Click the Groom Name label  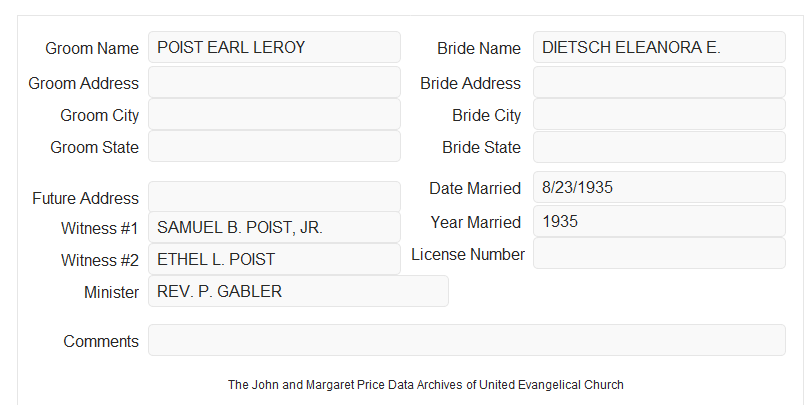click(92, 48)
